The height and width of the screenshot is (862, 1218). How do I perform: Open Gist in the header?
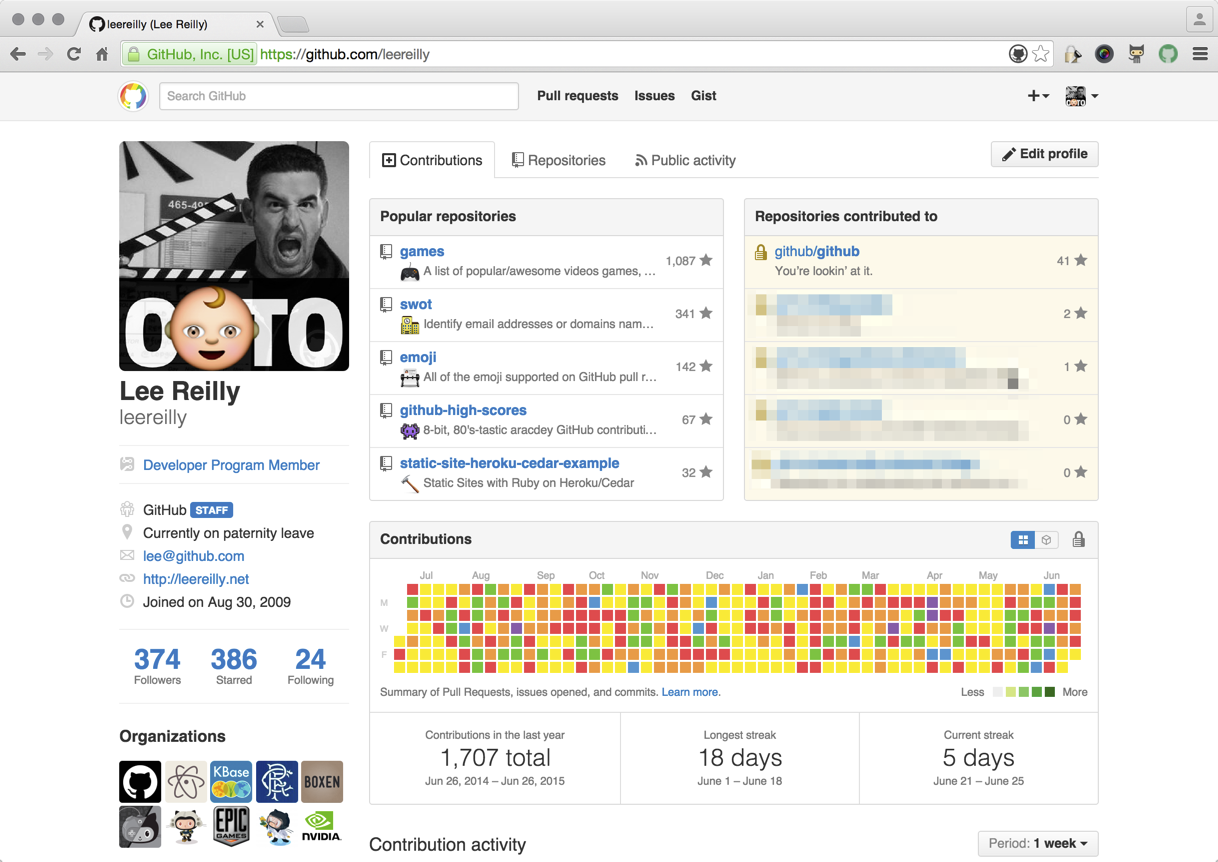point(704,96)
